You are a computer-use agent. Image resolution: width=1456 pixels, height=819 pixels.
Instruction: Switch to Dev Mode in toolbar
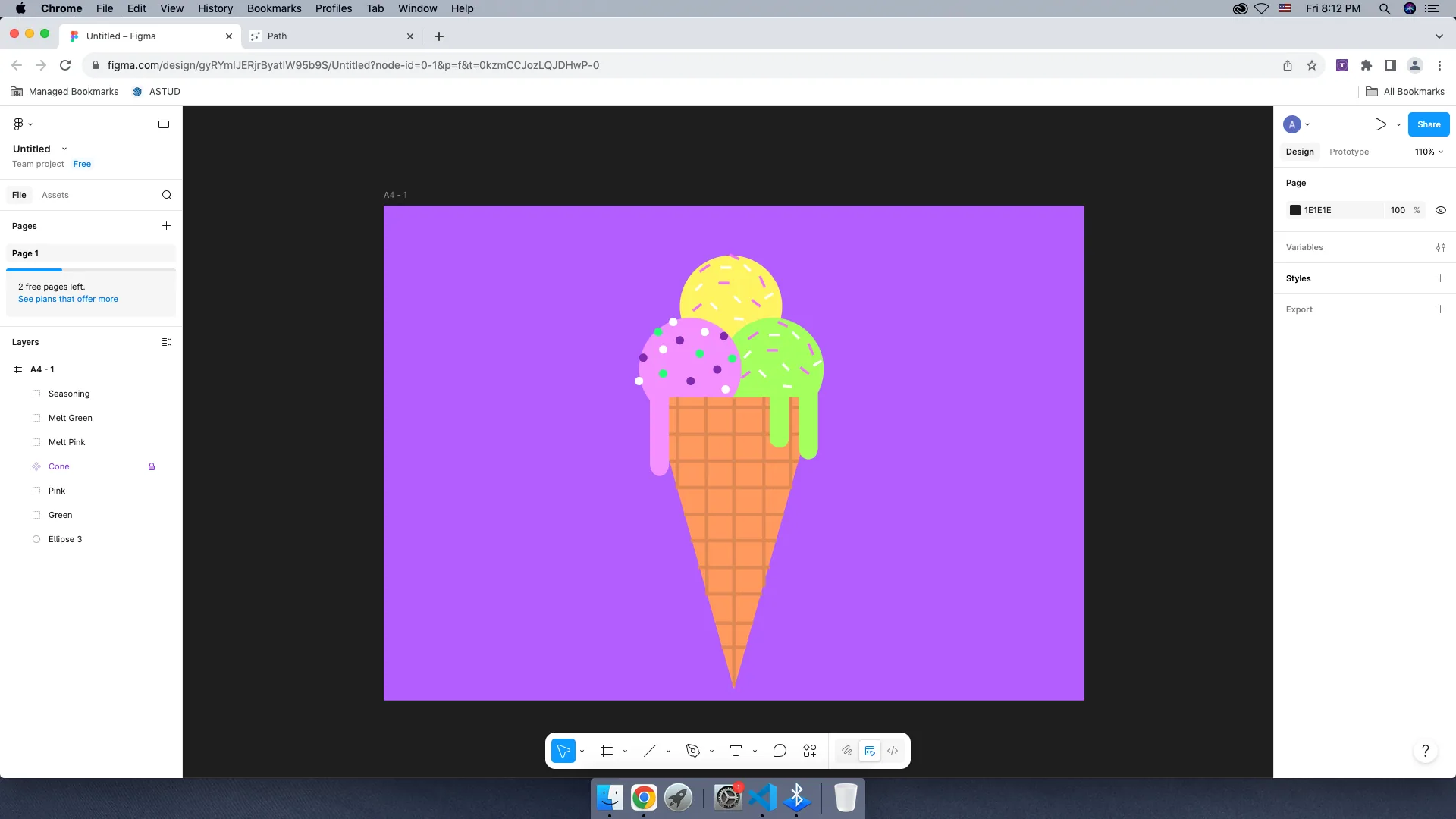[893, 751]
